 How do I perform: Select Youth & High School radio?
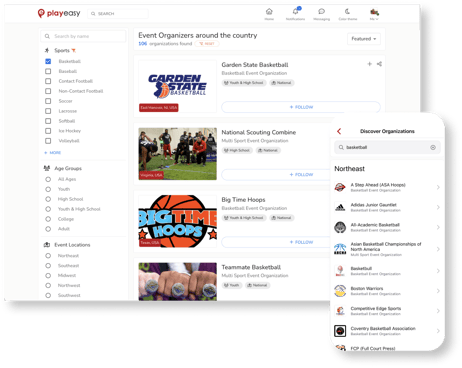[x=48, y=209]
